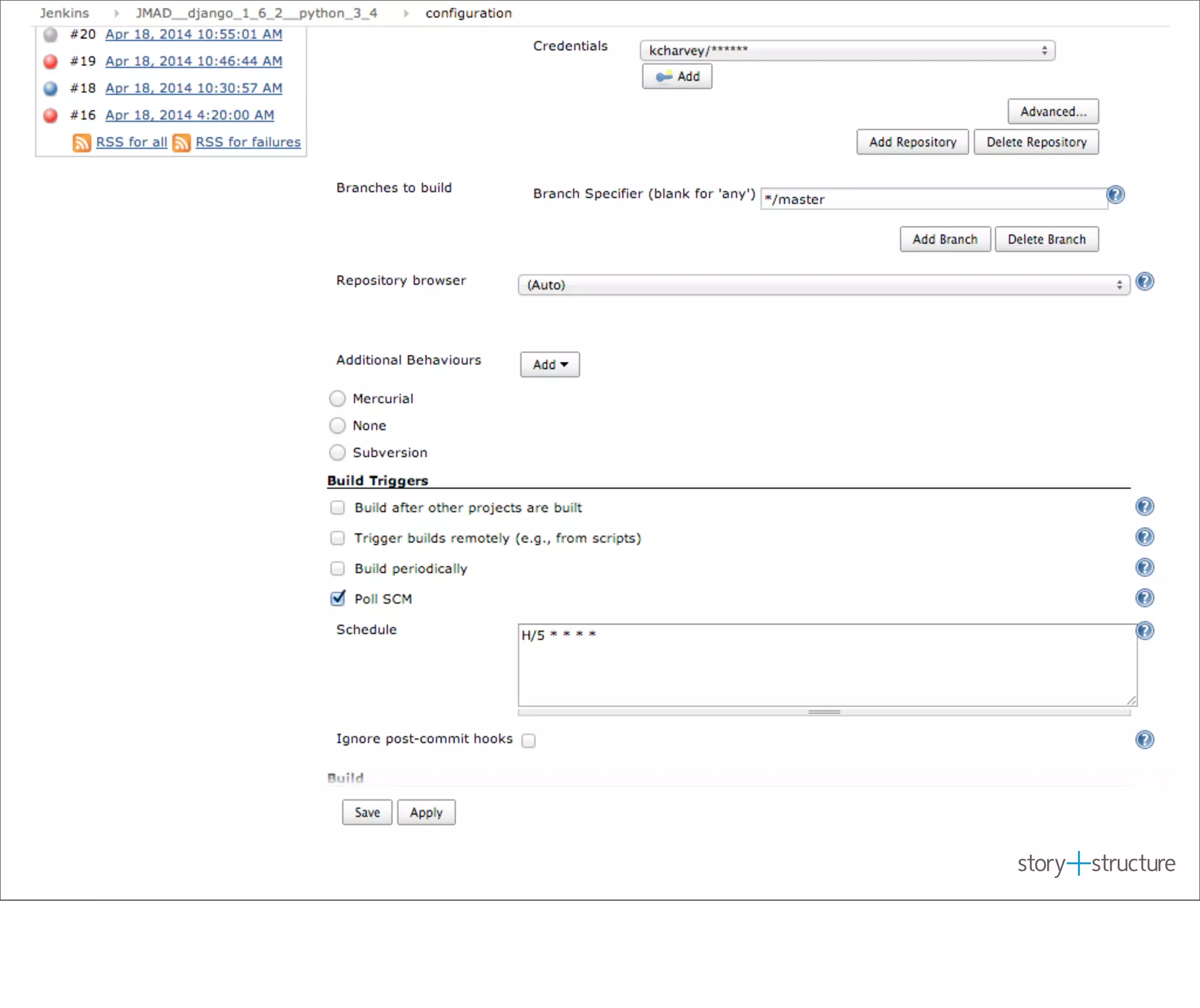Image resolution: width=1200 pixels, height=1008 pixels.
Task: Apply the configuration changes
Action: click(x=426, y=812)
